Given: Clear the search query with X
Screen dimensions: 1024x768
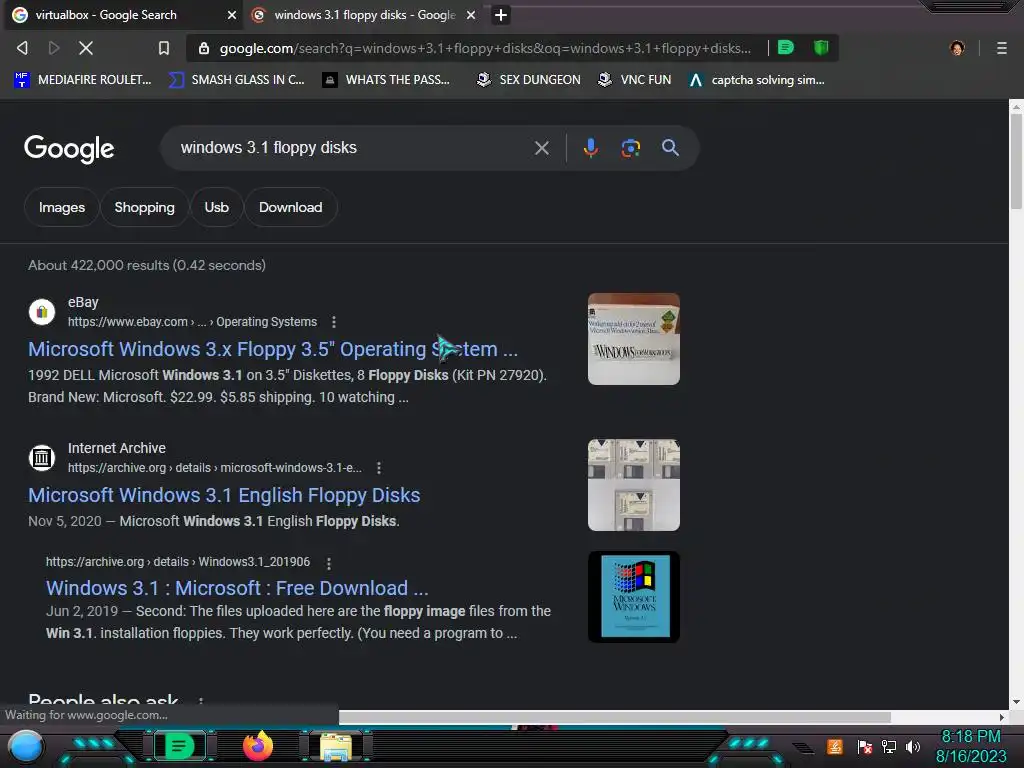Looking at the screenshot, I should 541,148.
